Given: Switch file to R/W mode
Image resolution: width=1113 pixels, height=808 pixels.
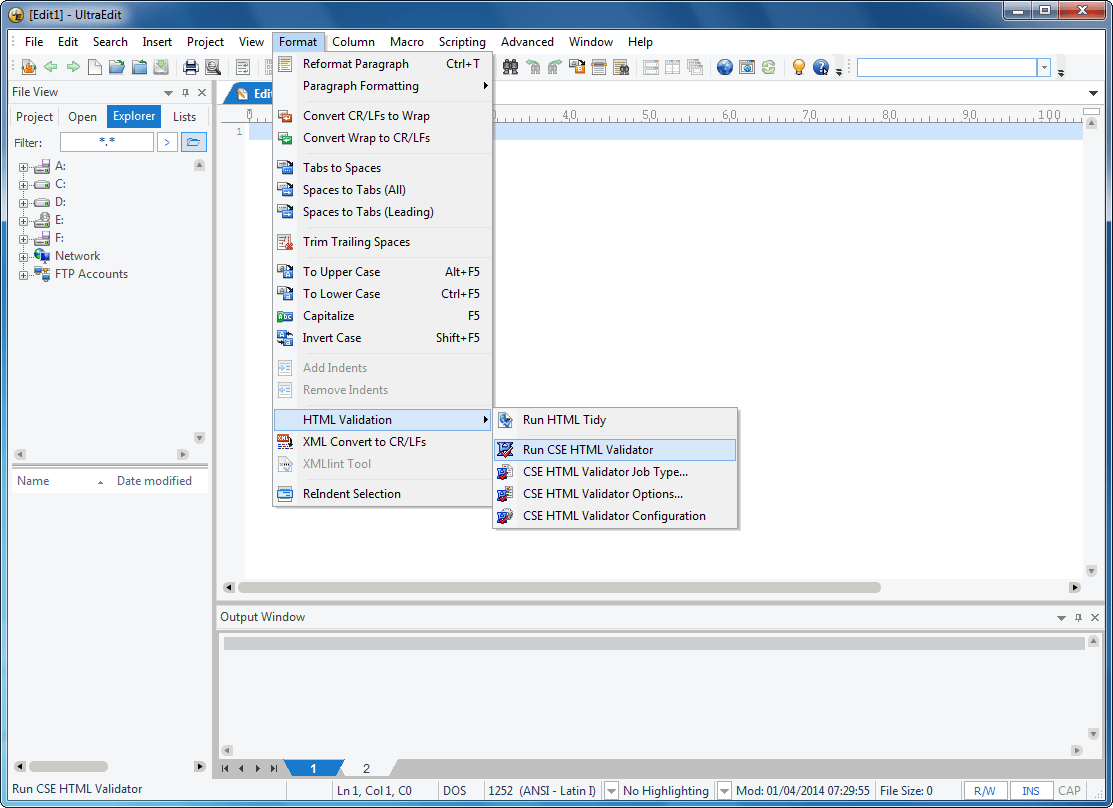Looking at the screenshot, I should (x=984, y=790).
